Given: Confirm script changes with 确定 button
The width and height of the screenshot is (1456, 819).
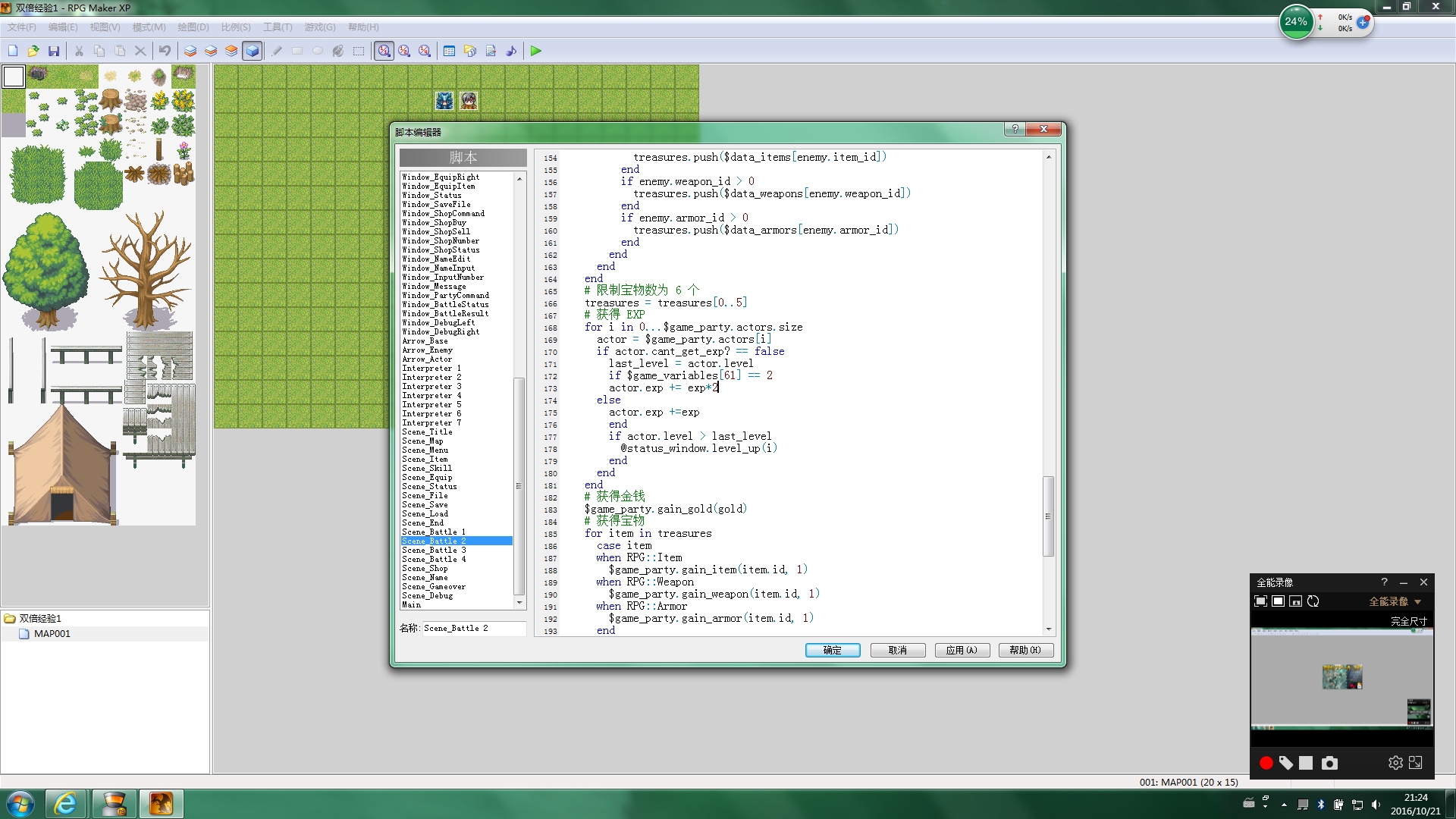Looking at the screenshot, I should [x=833, y=650].
